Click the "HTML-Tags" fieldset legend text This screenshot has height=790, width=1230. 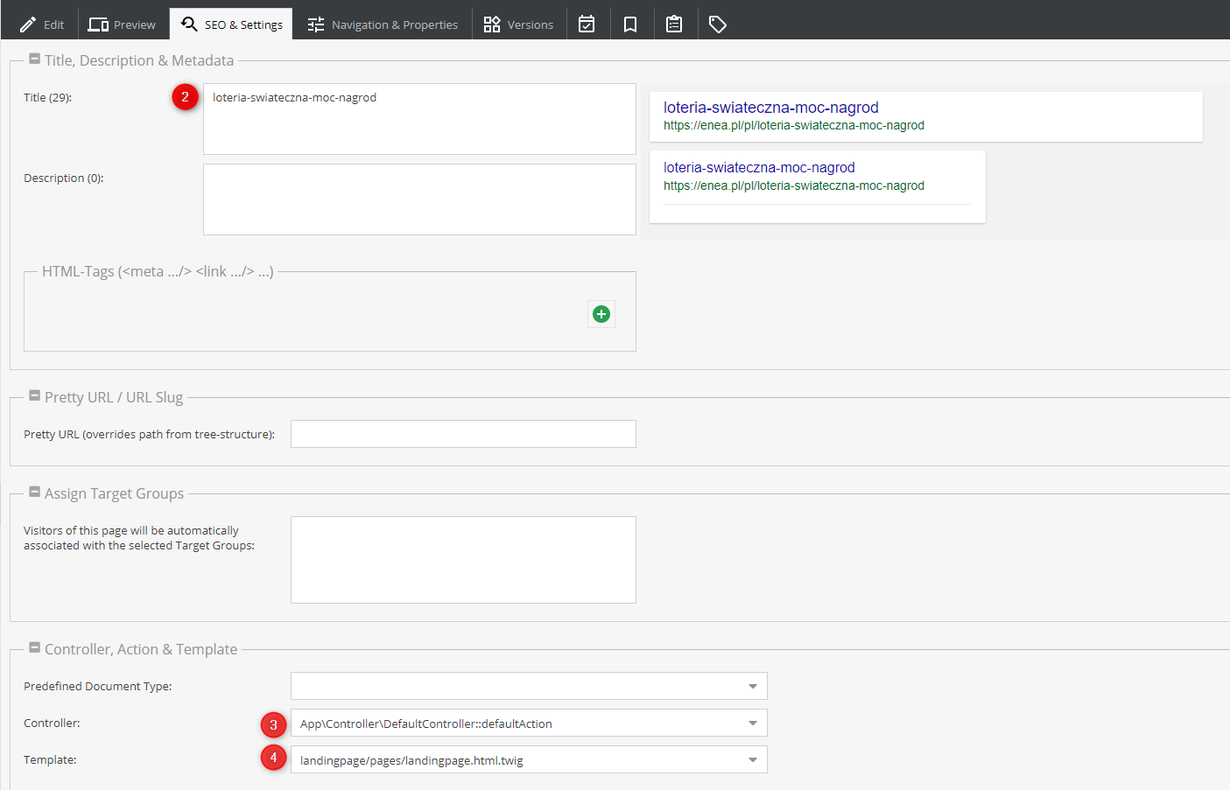click(x=158, y=271)
